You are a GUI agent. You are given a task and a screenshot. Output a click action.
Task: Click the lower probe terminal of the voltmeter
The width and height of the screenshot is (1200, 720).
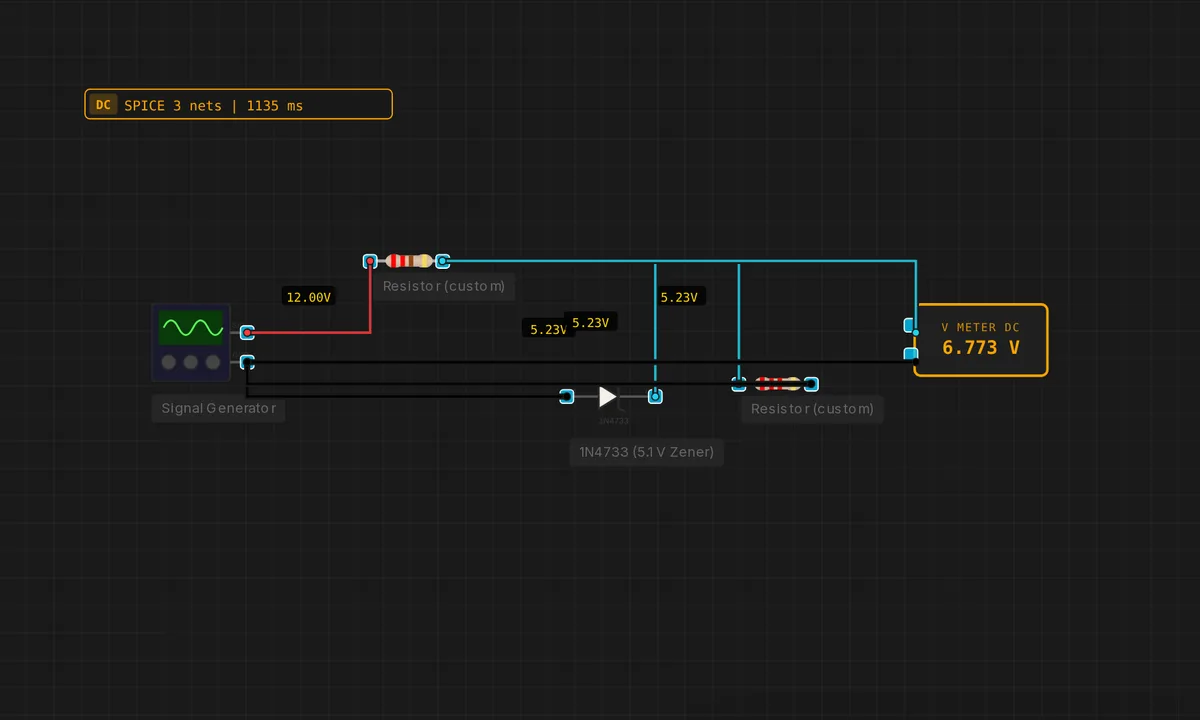click(x=910, y=354)
